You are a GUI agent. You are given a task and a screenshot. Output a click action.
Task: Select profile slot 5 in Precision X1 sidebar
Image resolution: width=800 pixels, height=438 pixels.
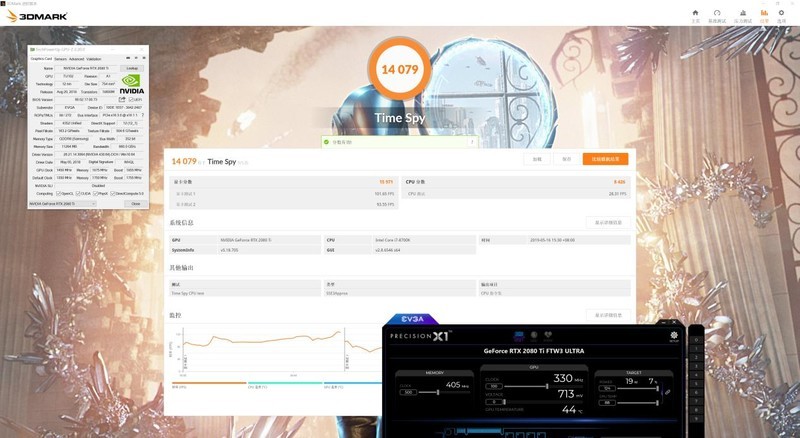coord(696,384)
